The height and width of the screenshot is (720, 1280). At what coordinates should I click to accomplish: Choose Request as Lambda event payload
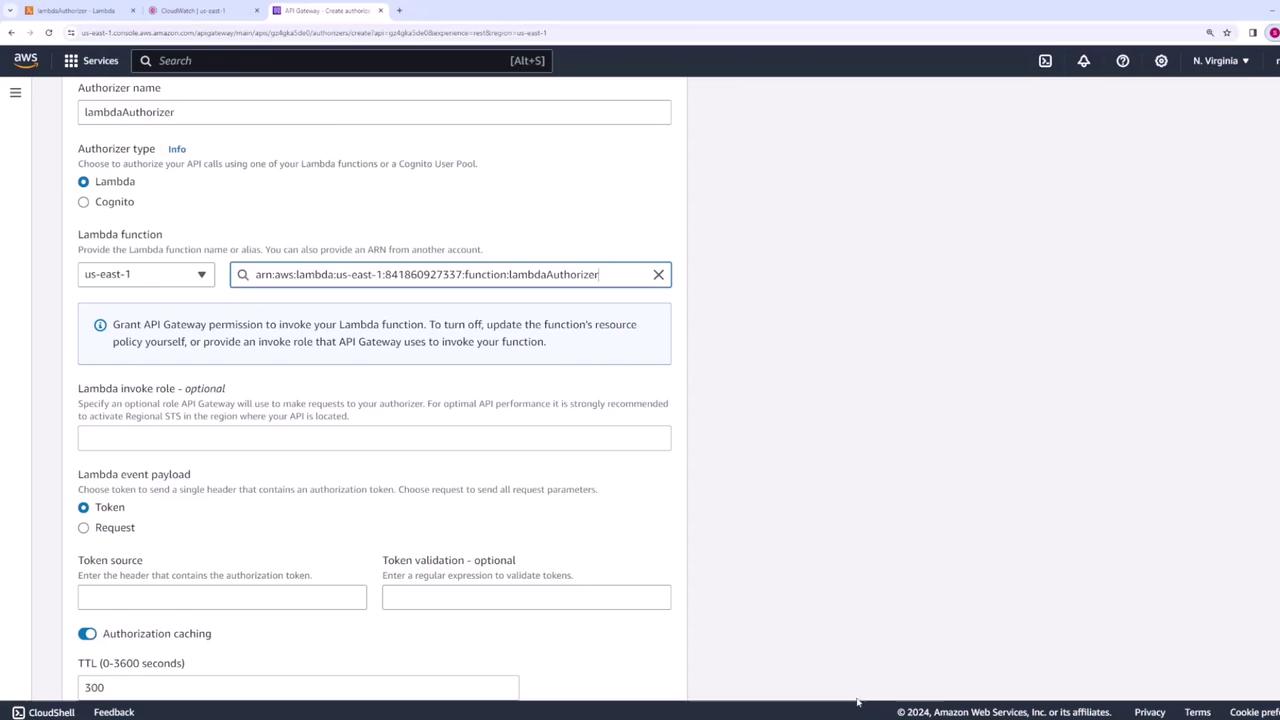click(x=83, y=528)
